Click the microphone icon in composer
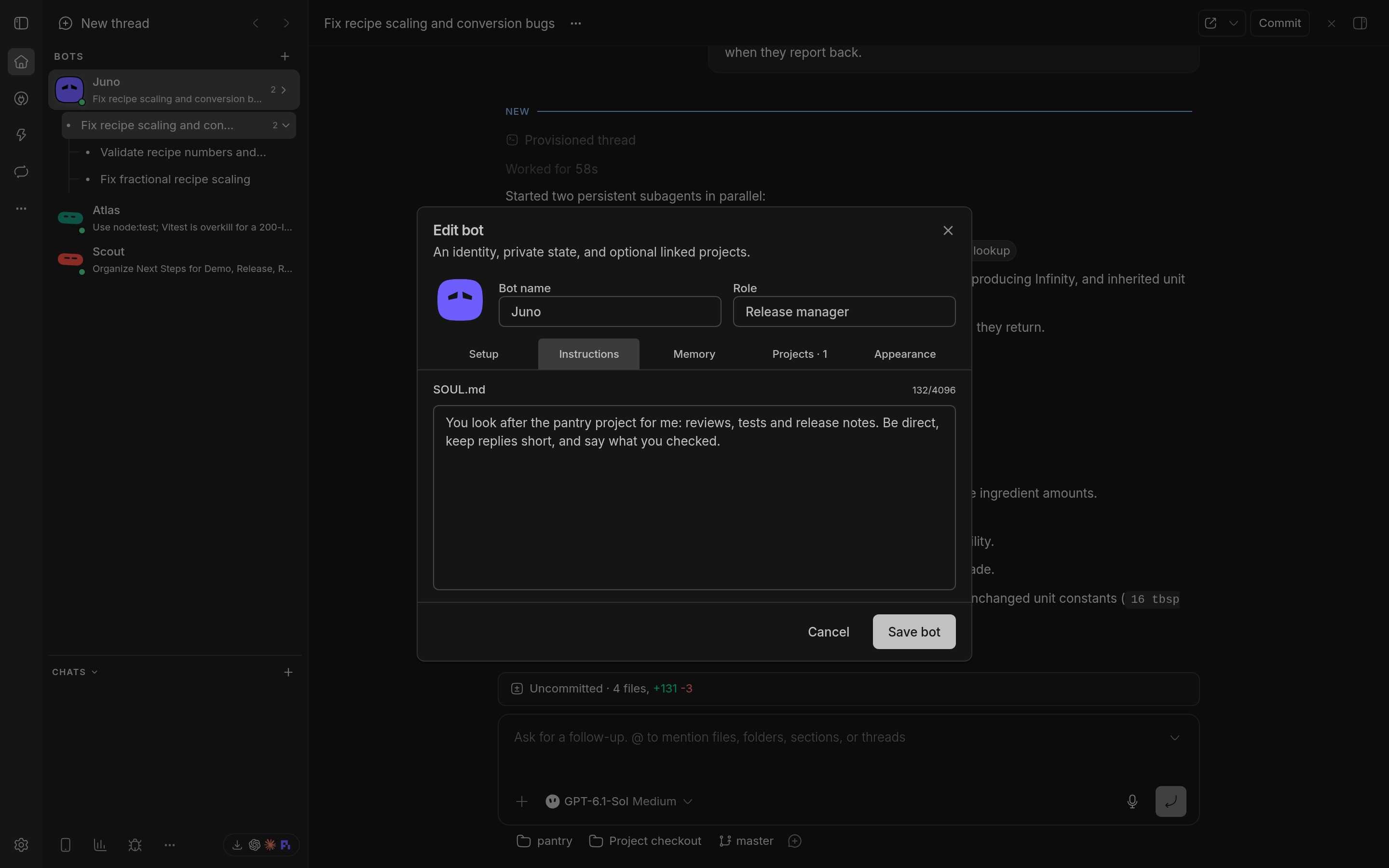1389x868 pixels. [1132, 801]
